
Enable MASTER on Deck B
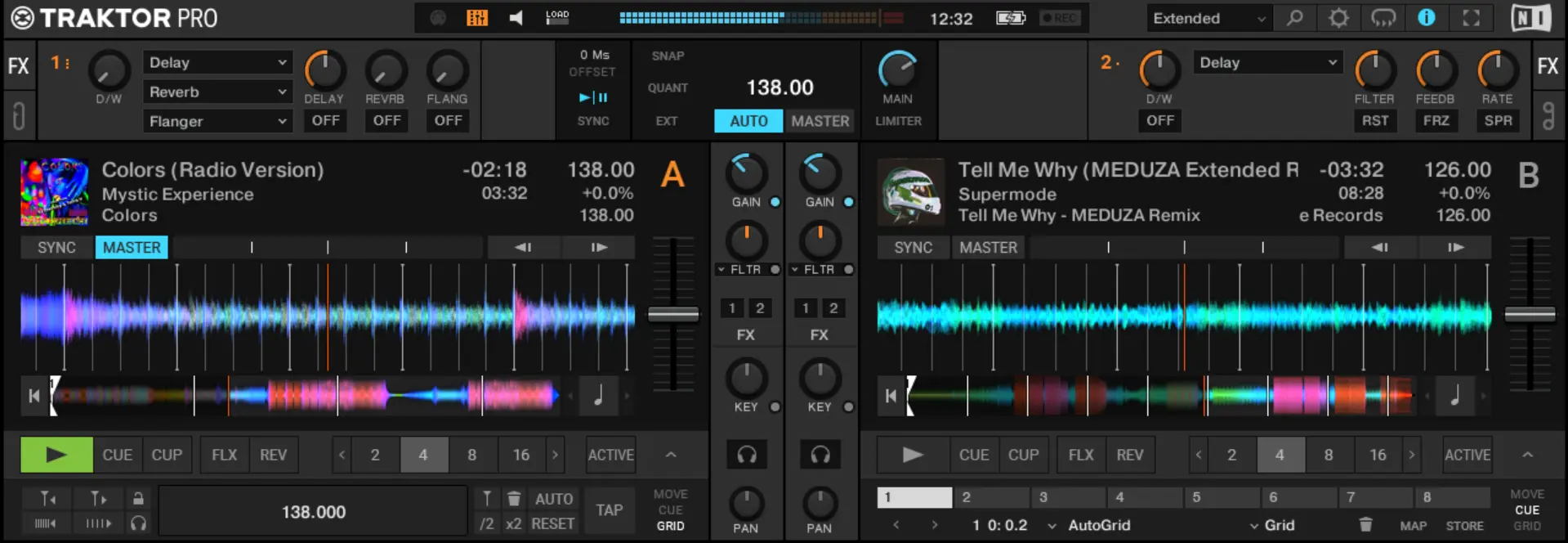988,248
